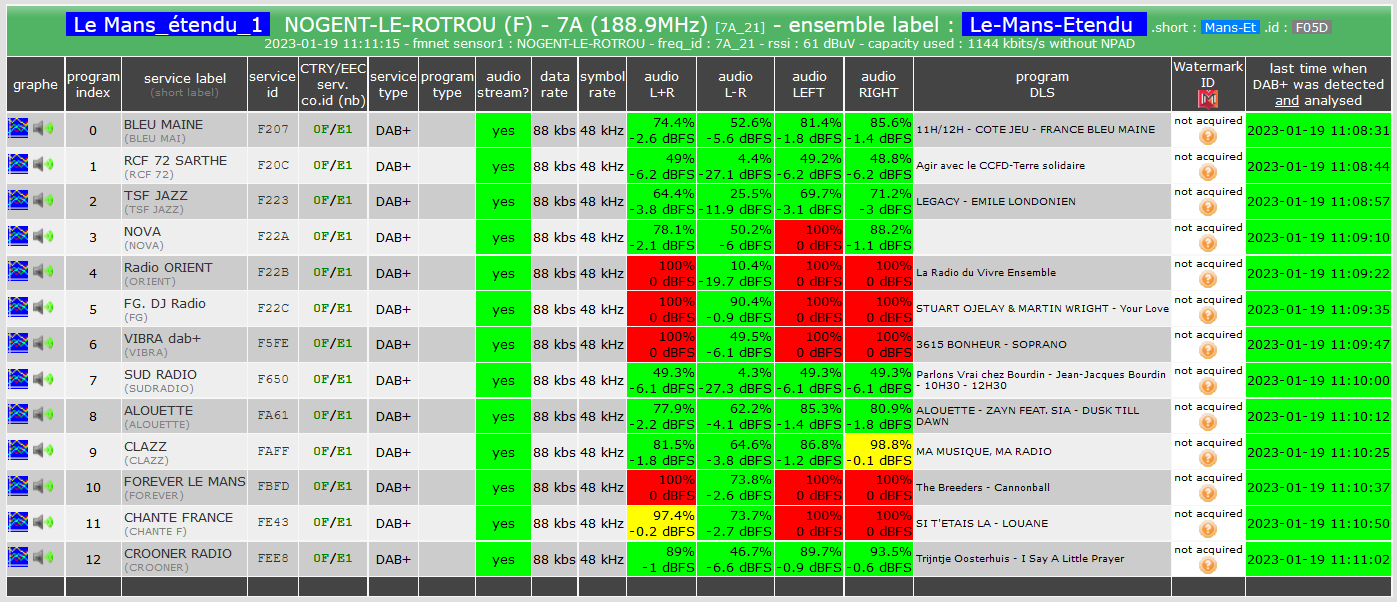1397x602 pixels.
Task: Click DLS text 'LEGACY - EMILE LONDONIEN'
Action: click(x=996, y=201)
